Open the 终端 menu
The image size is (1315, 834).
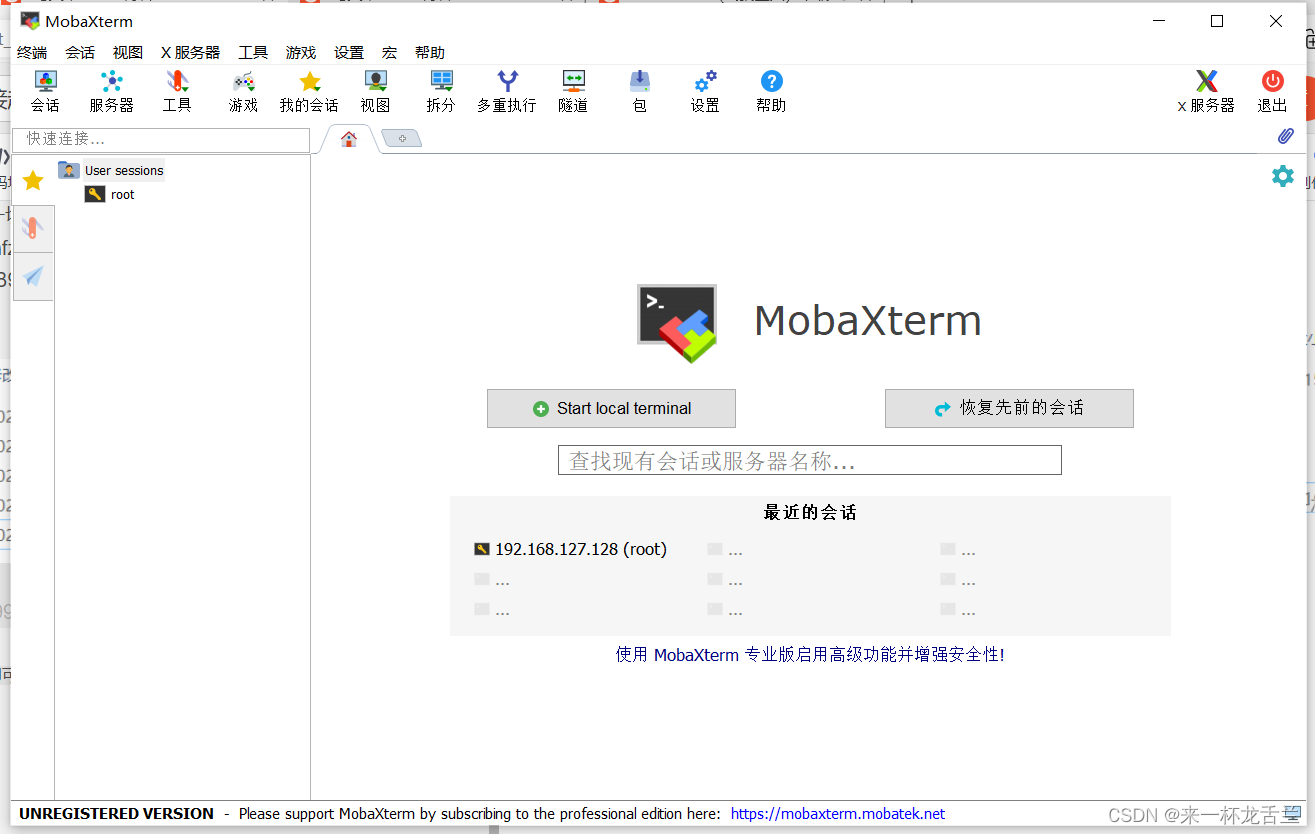click(x=32, y=53)
